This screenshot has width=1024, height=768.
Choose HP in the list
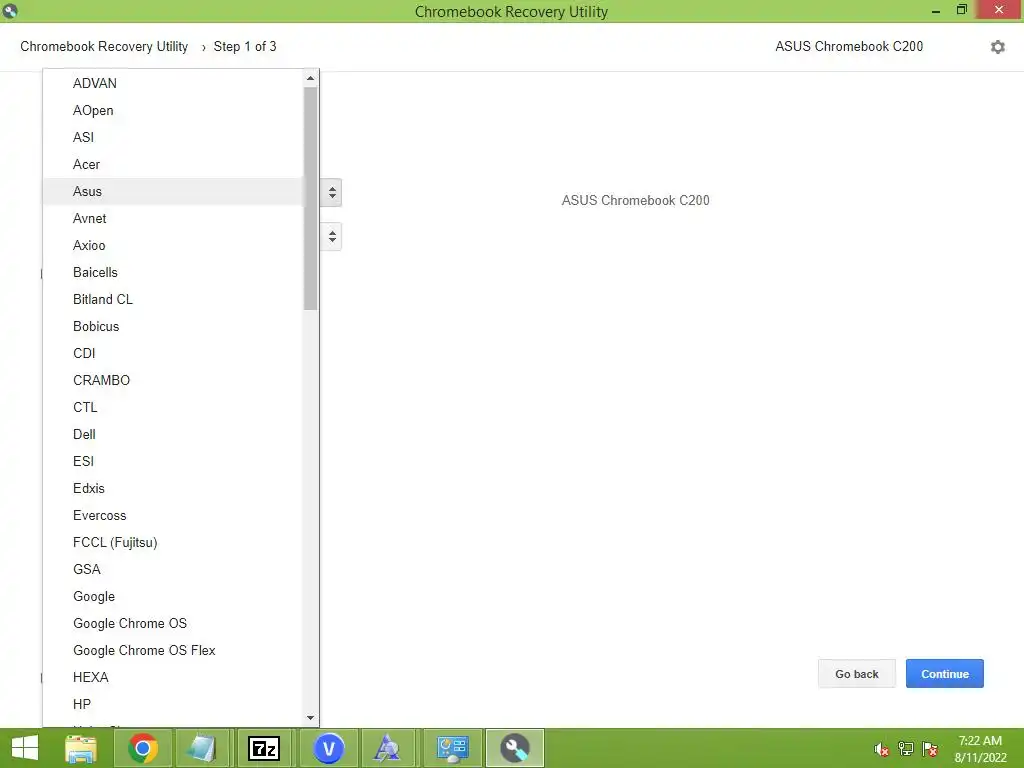[173, 704]
